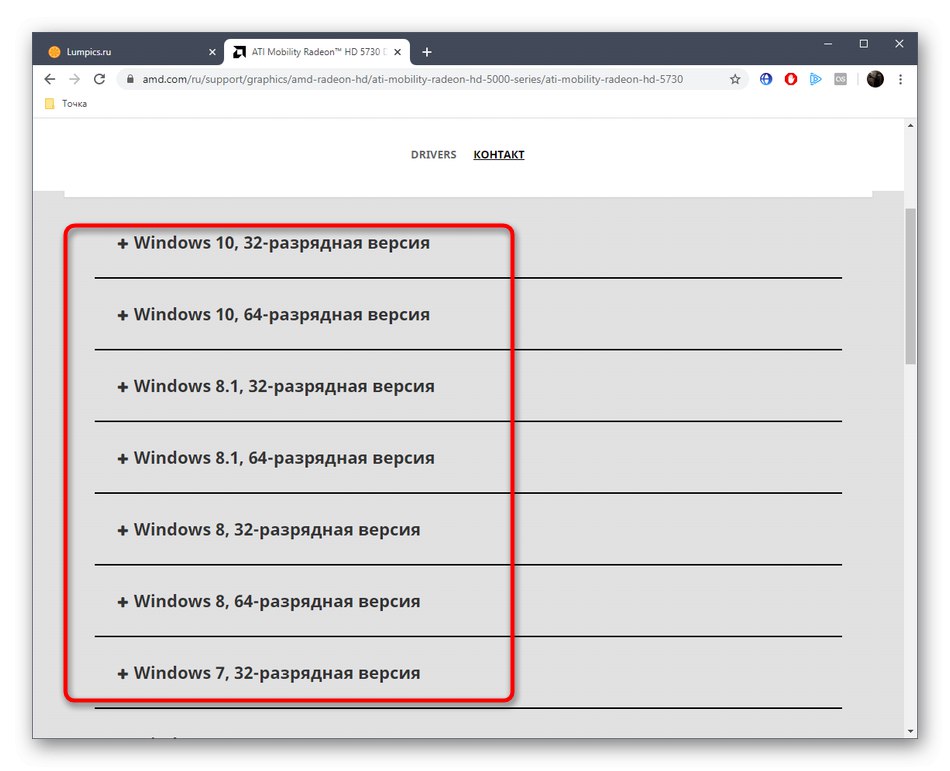Go forward in browser history

pyautogui.click(x=75, y=79)
